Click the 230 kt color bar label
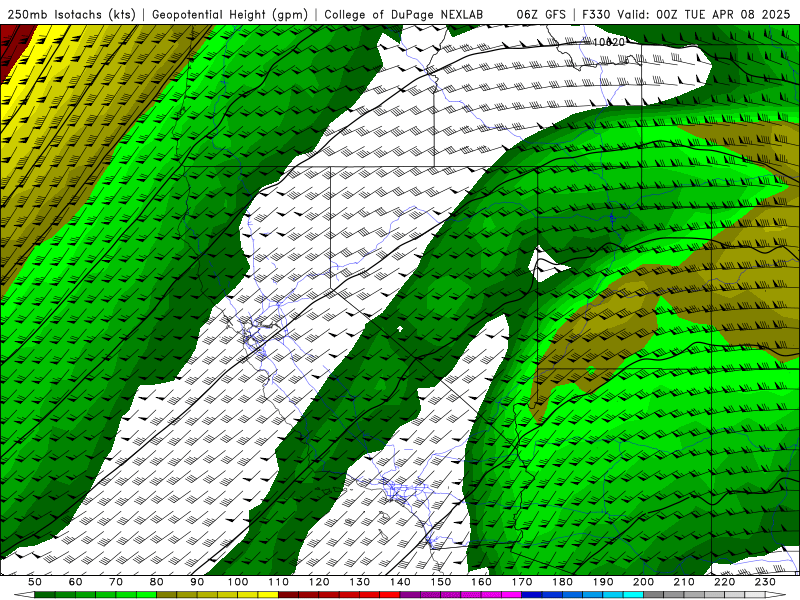Screen dimensions: 800x600 coord(765,582)
